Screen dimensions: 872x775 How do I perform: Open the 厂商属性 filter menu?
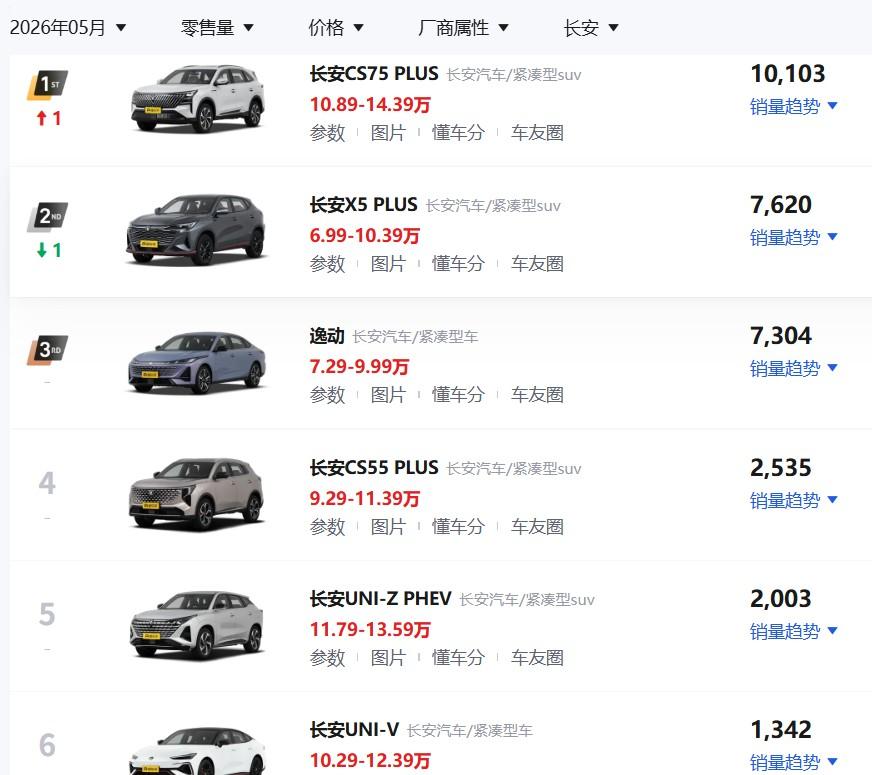pyautogui.click(x=463, y=27)
